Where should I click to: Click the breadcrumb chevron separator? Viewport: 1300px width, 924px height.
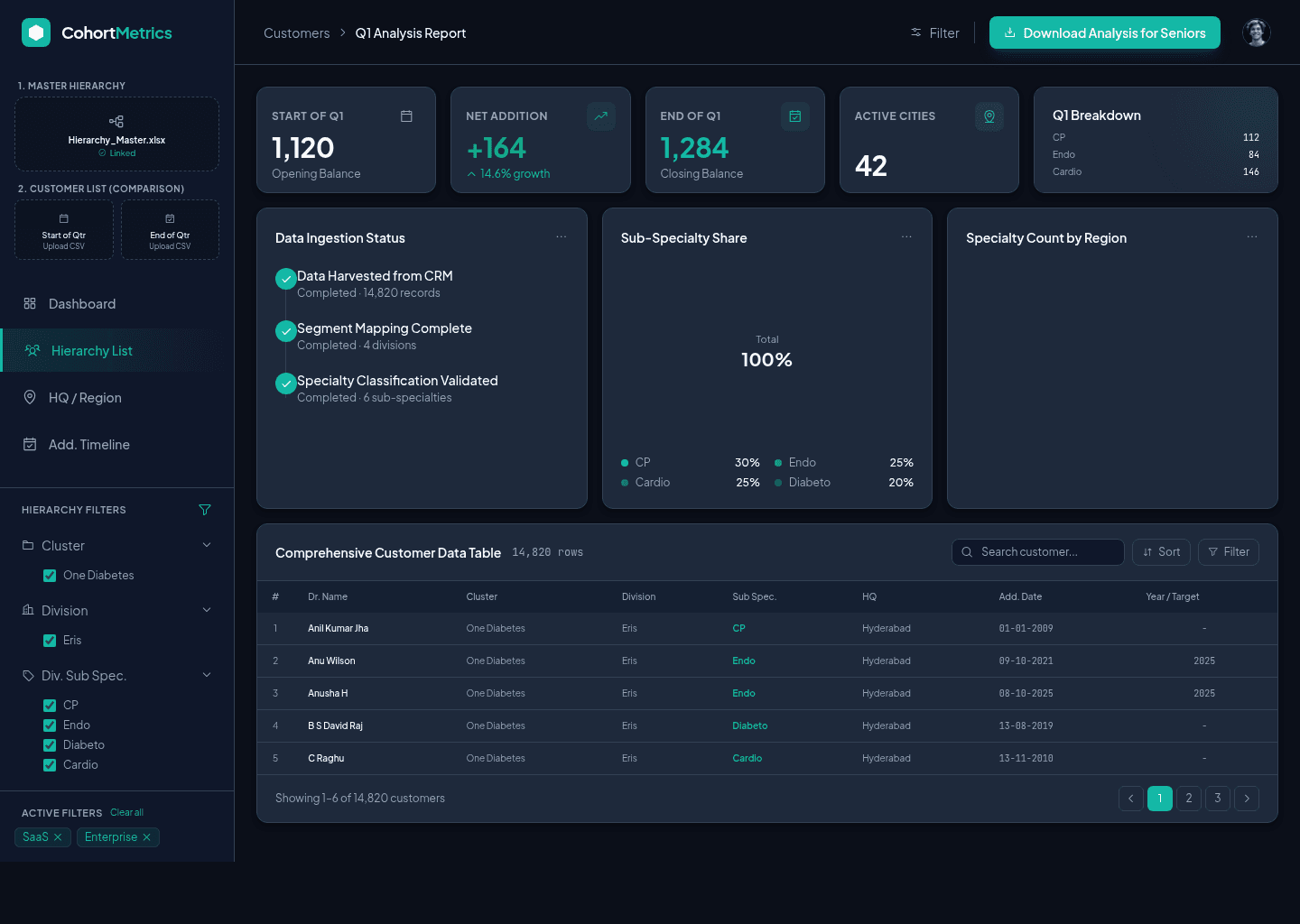click(343, 32)
